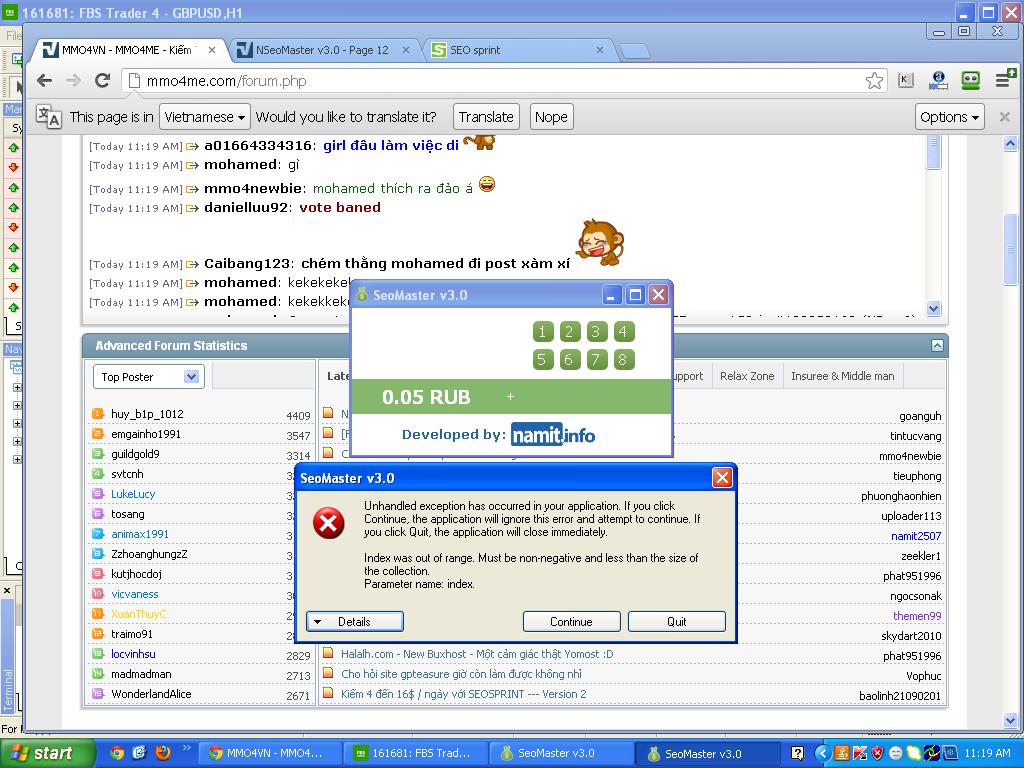Screen dimensions: 1024x768
Task: Open the Vietnamese language dropdown
Action: (204, 117)
